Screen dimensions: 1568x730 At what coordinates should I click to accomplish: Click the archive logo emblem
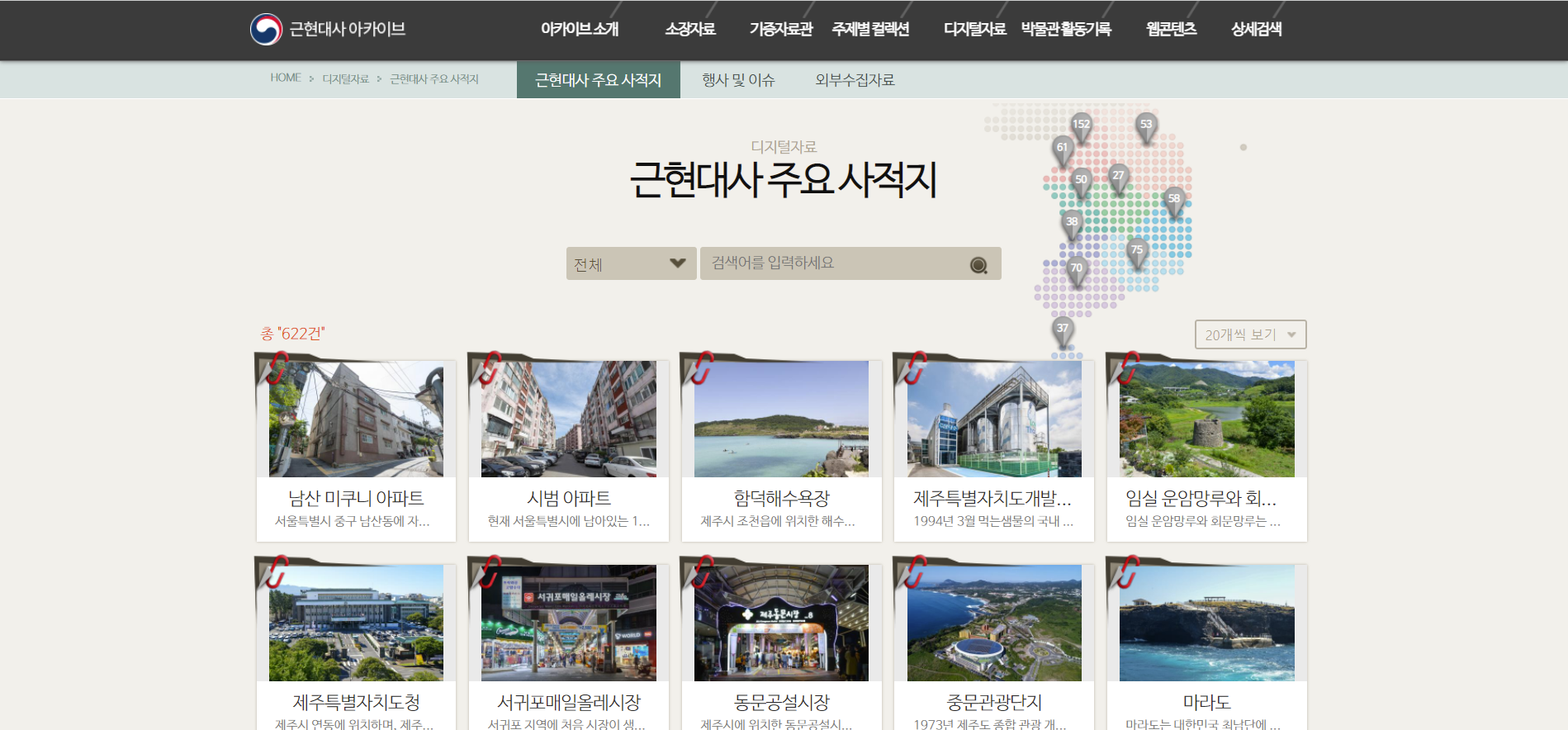coord(266,30)
